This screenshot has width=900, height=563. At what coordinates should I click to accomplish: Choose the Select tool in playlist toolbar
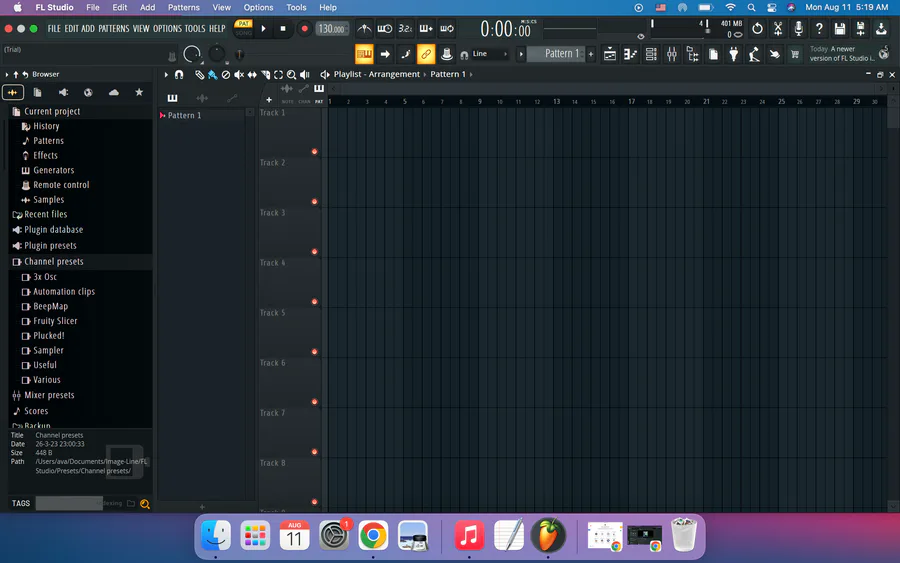[278, 75]
